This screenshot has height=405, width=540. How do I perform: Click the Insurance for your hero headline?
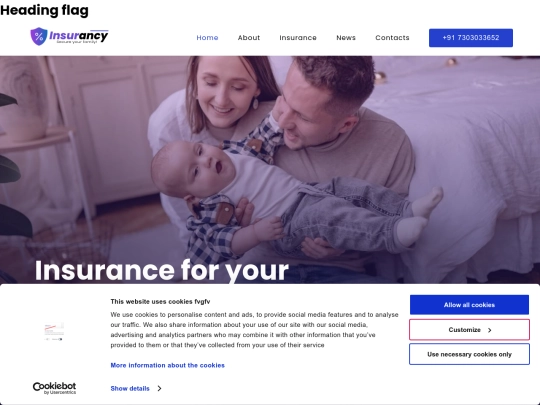coord(162,271)
